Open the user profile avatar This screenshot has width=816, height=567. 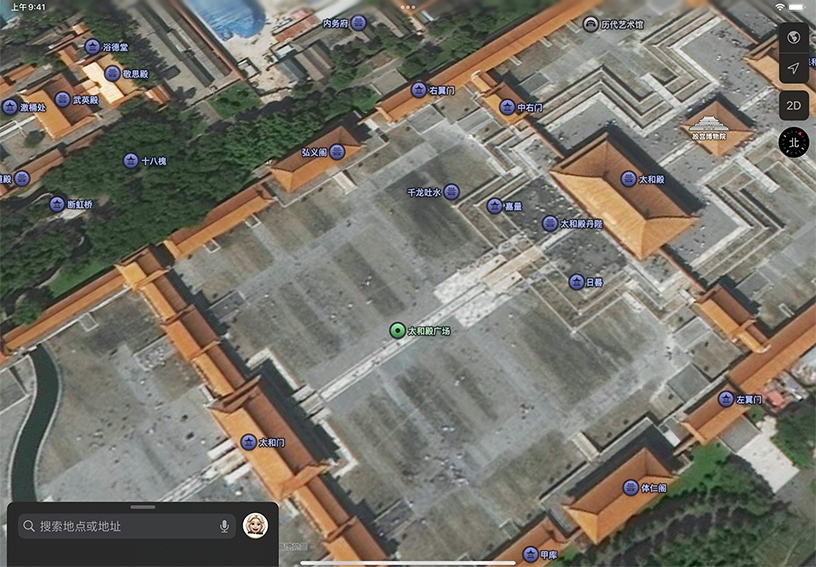(255, 526)
